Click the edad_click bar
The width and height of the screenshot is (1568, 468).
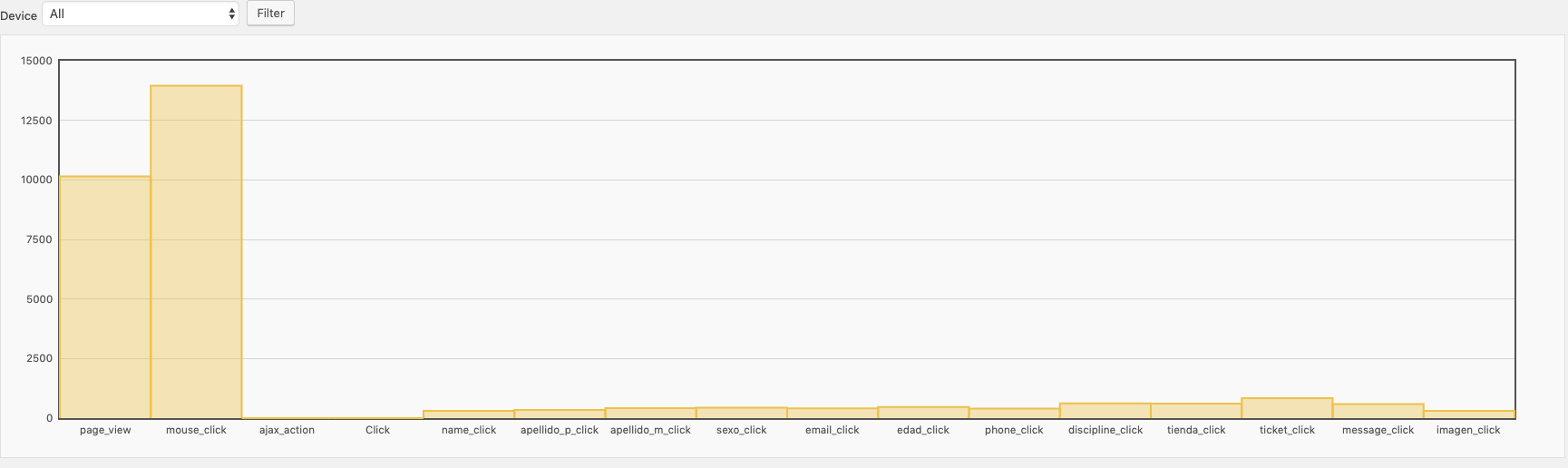[923, 413]
